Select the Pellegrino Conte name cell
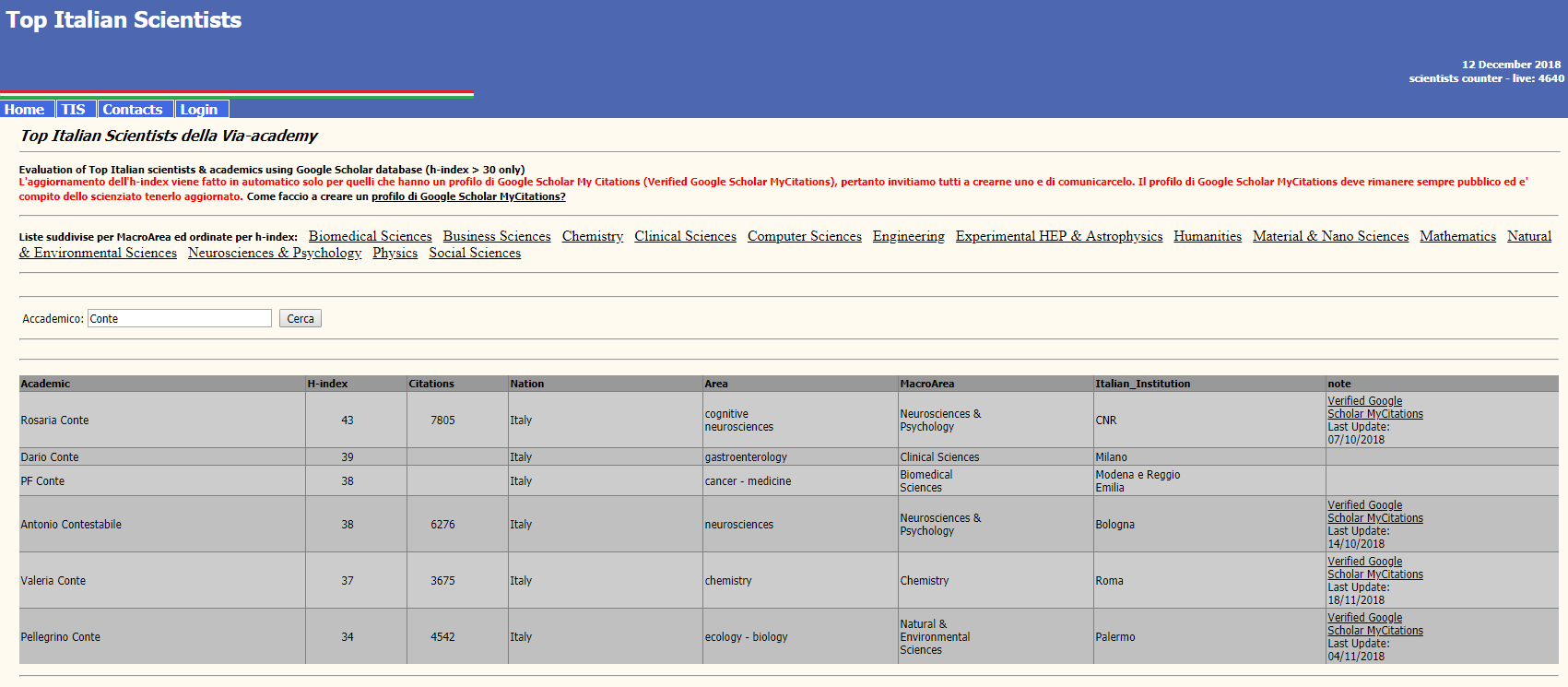This screenshot has width=1568, height=687. coord(162,637)
